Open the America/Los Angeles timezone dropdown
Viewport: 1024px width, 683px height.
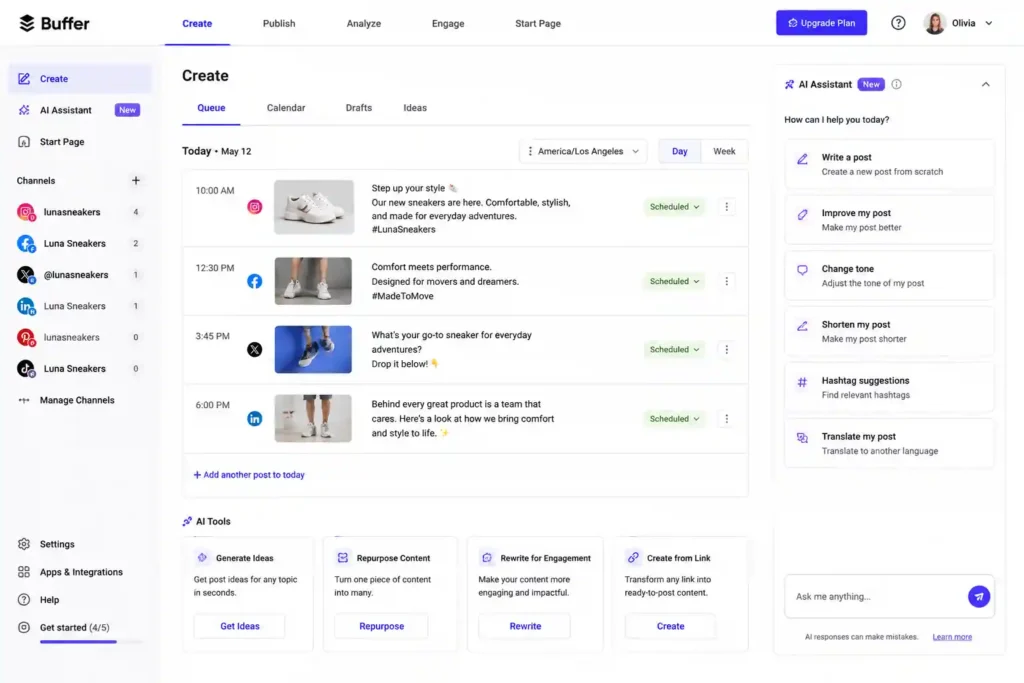(x=583, y=151)
